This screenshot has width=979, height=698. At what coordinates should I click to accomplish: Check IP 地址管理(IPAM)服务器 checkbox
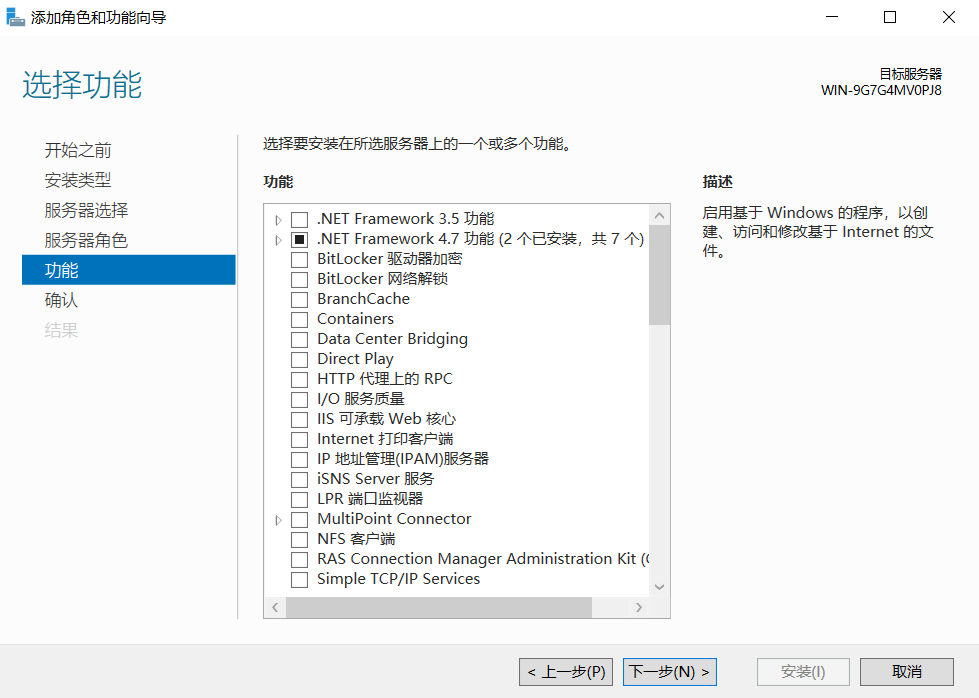click(300, 460)
